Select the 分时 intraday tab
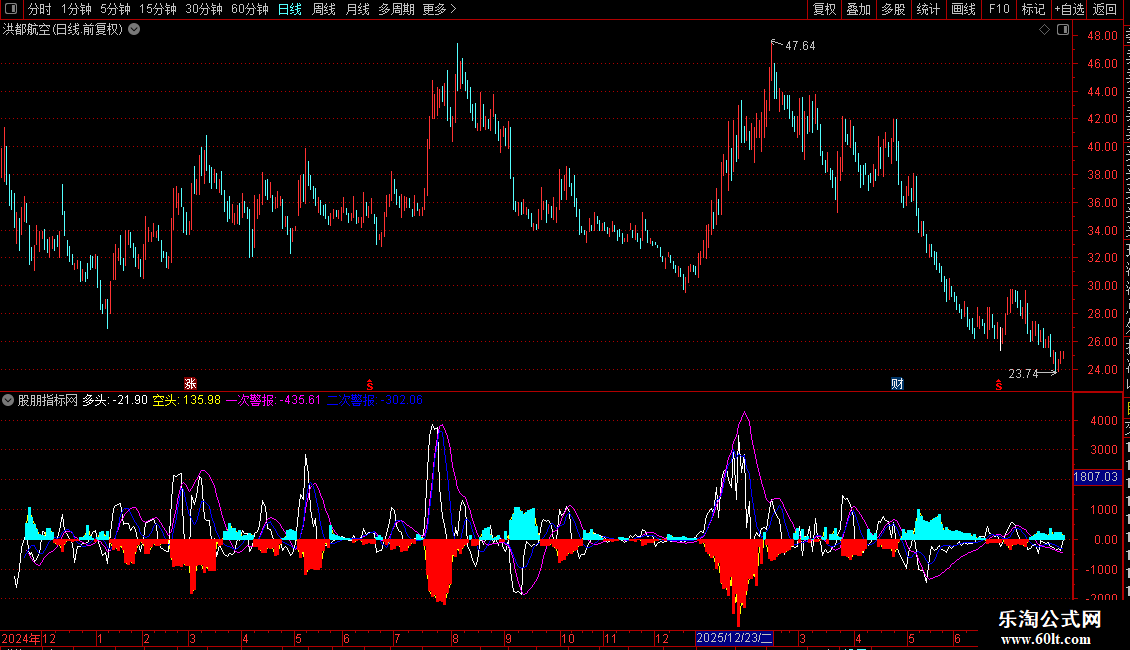 40,9
